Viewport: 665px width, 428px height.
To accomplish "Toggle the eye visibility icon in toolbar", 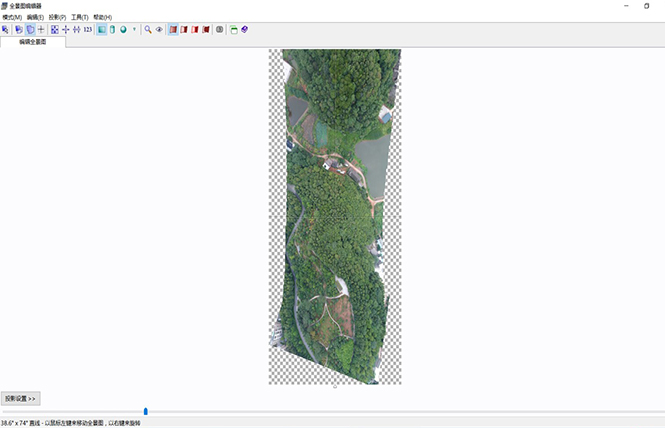I will pyautogui.click(x=159, y=30).
